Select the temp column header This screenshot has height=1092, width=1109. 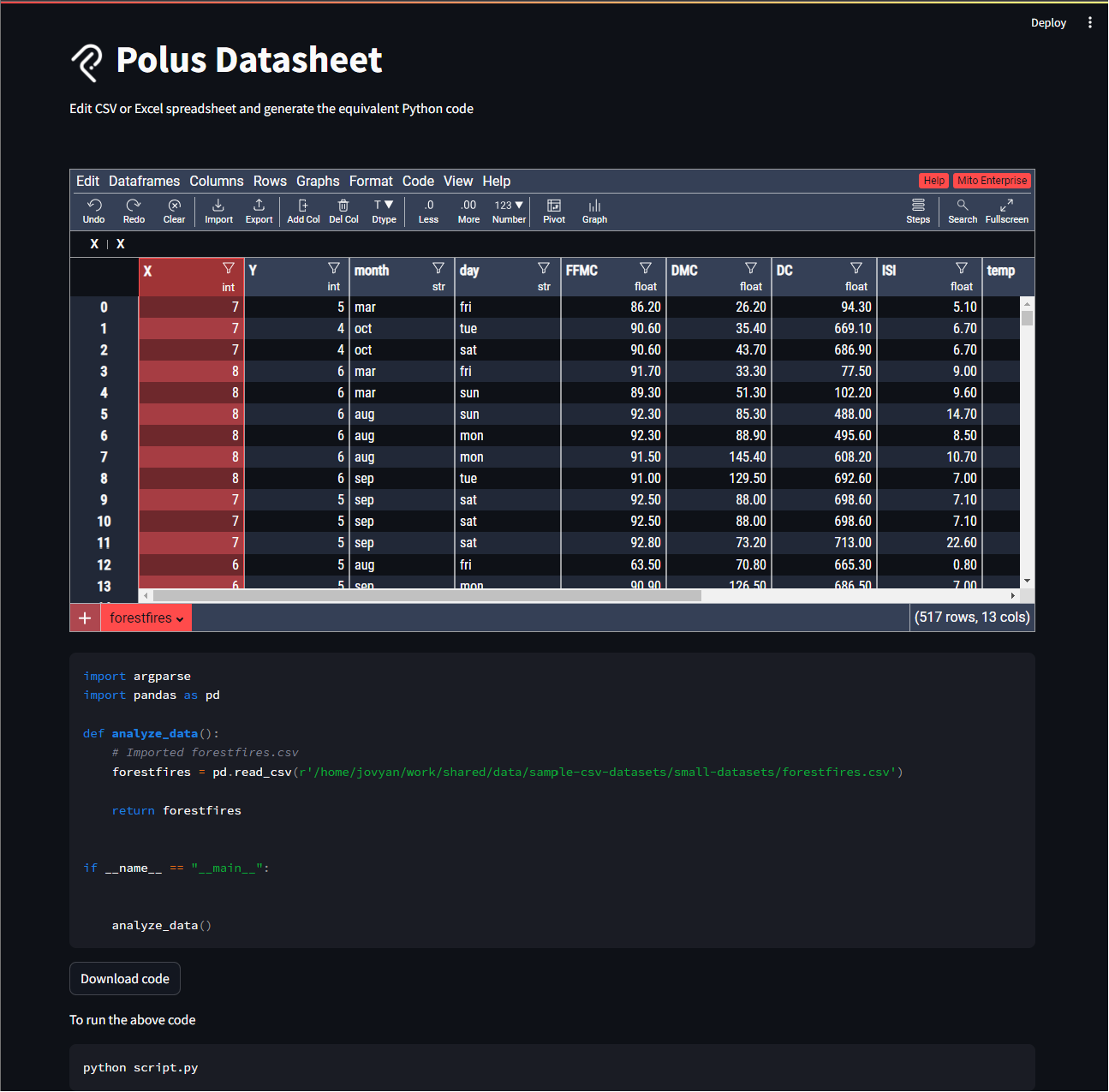coord(1001,271)
